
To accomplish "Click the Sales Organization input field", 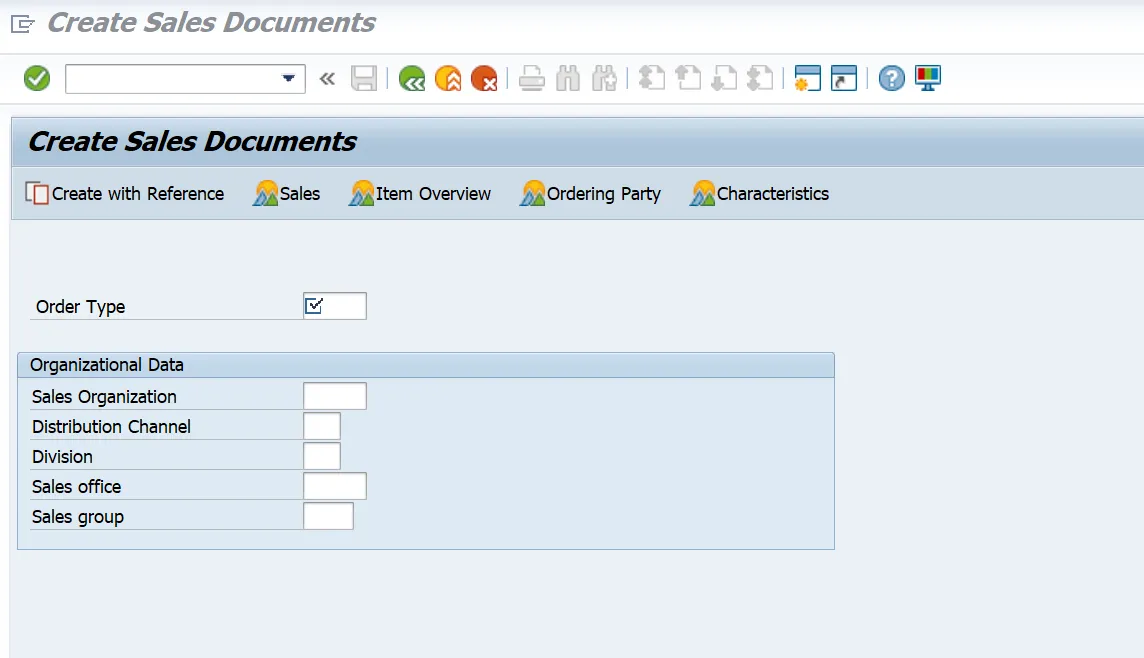I will (335, 395).
